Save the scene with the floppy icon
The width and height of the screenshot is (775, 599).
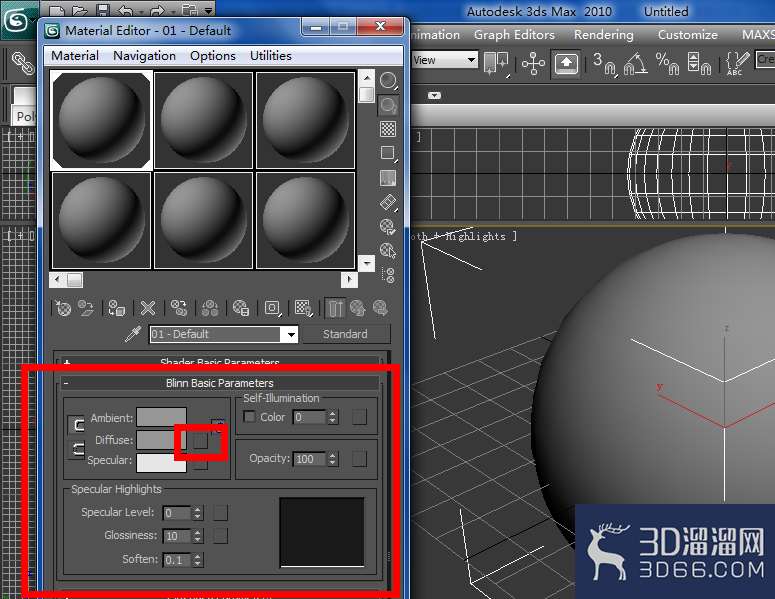click(102, 10)
